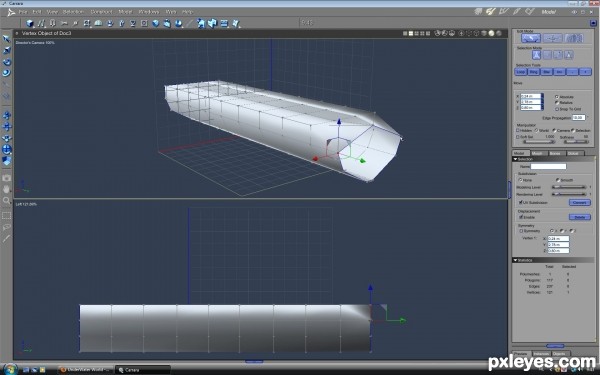Viewport: 600px width, 375px height.
Task: Select the Carrara taskbar button
Action: (143, 370)
